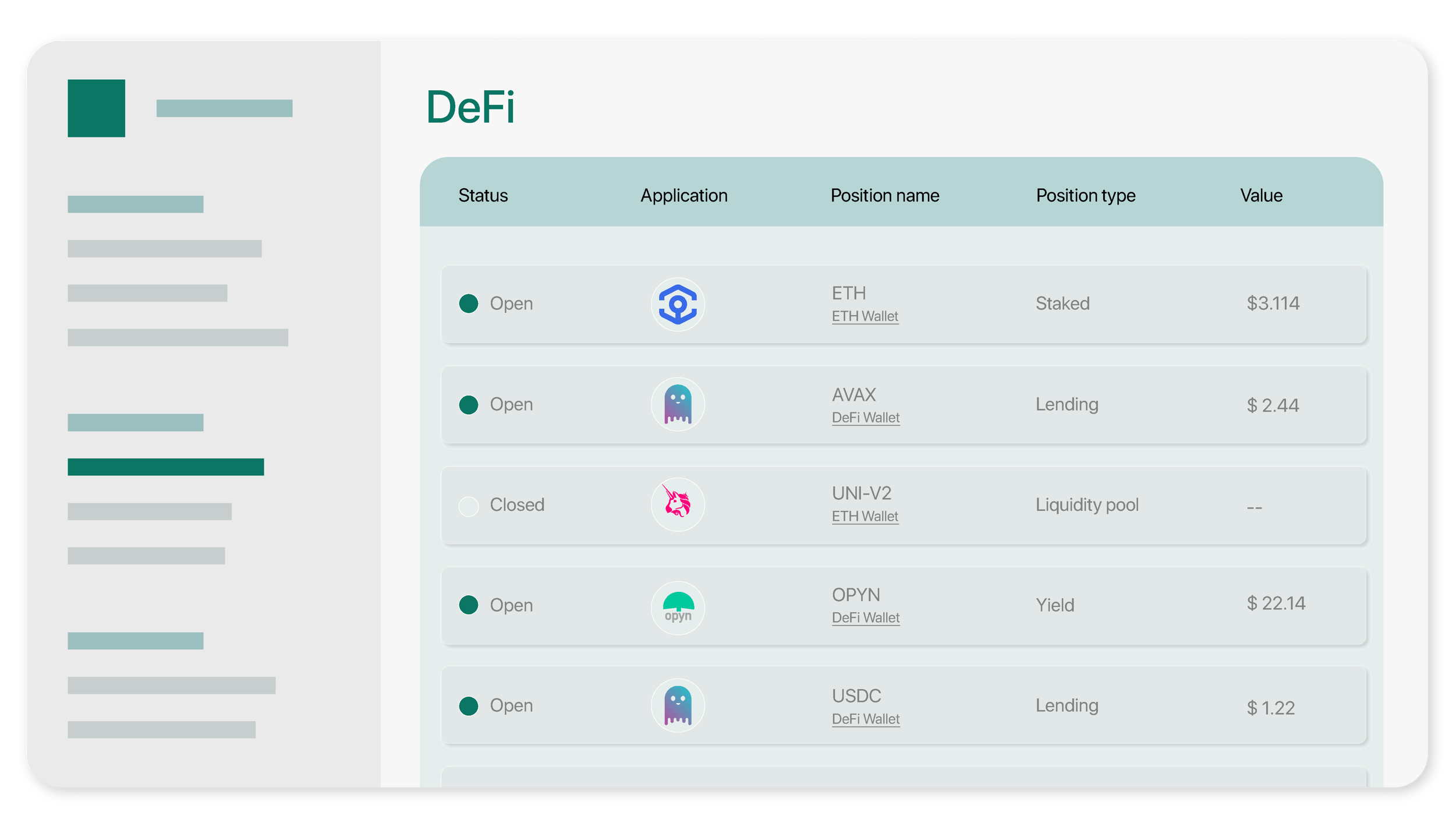
Task: Click the Aave ghost icon in the AVAX row
Action: (678, 404)
